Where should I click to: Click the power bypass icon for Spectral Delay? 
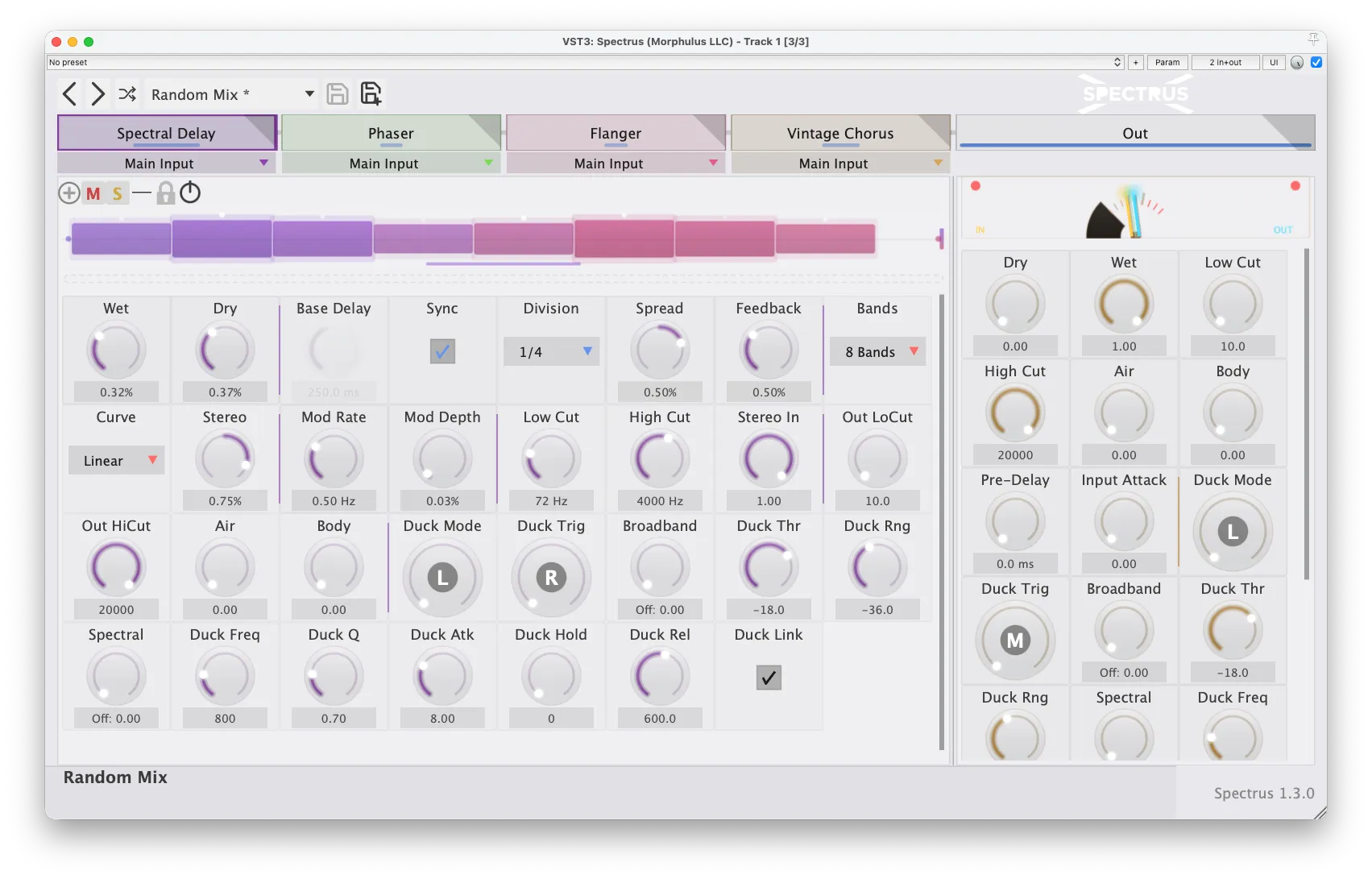tap(190, 193)
